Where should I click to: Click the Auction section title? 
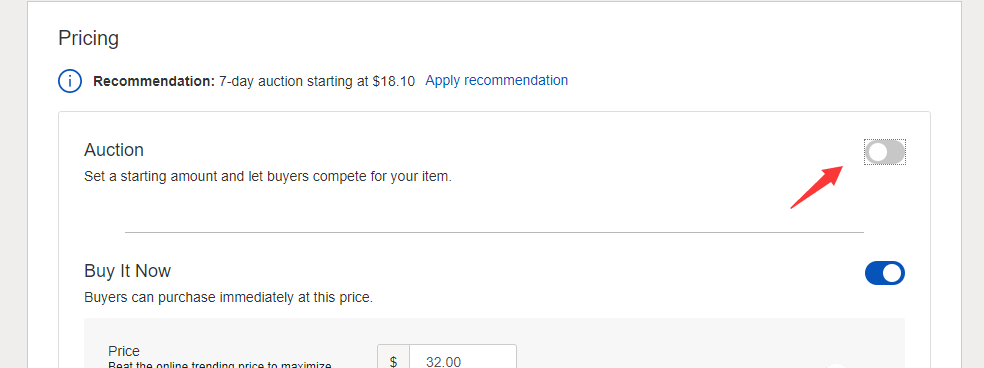(114, 150)
